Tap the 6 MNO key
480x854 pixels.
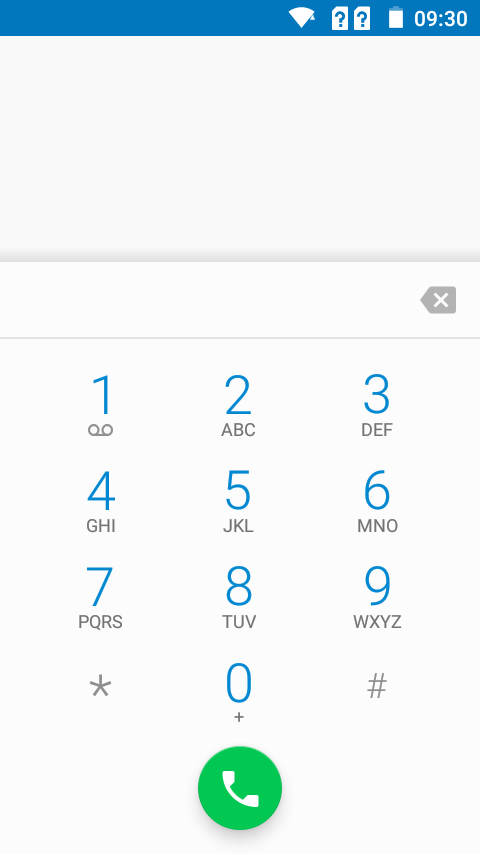pyautogui.click(x=377, y=501)
